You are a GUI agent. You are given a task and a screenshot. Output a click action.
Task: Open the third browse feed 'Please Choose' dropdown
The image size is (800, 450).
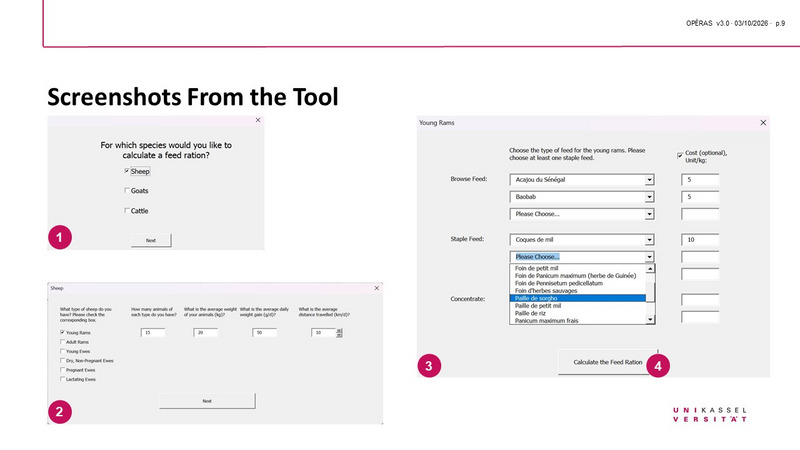coord(649,214)
